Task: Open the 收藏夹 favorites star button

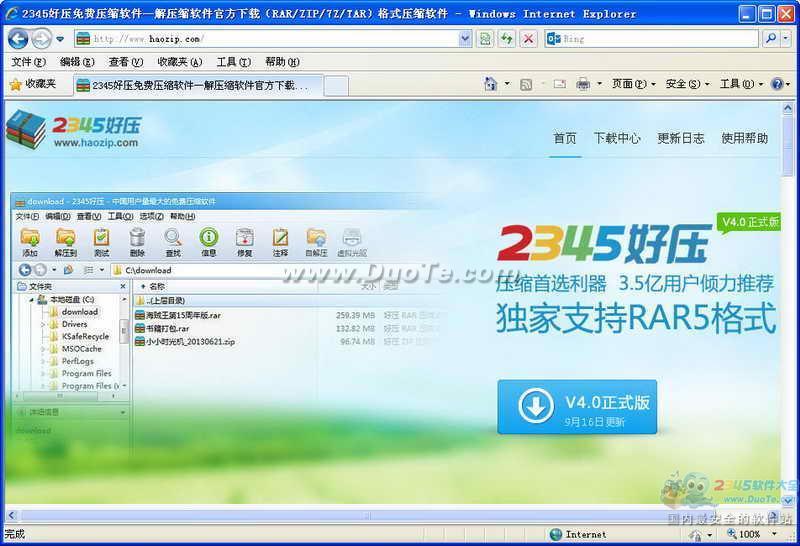Action: [x=33, y=84]
